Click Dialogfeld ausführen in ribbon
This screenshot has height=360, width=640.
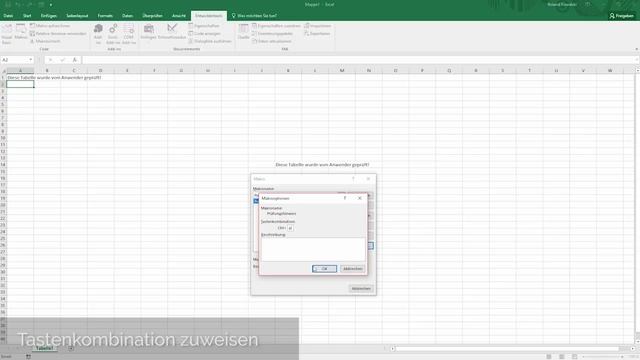coord(210,41)
